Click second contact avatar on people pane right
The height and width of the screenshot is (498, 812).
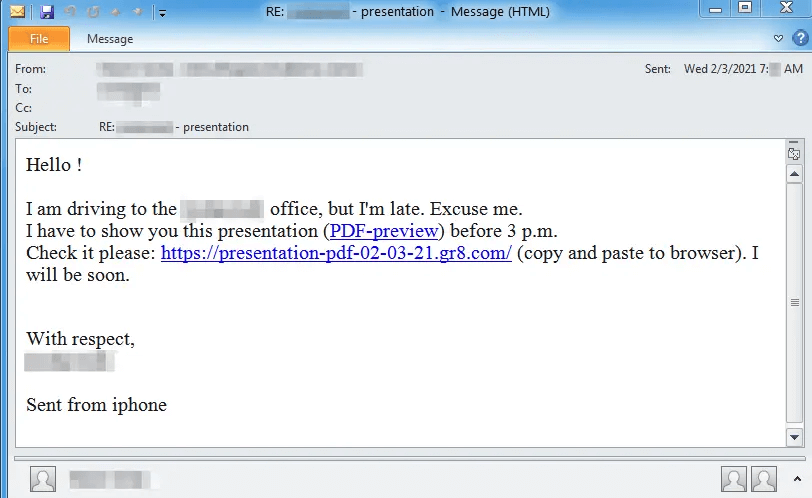pos(764,479)
